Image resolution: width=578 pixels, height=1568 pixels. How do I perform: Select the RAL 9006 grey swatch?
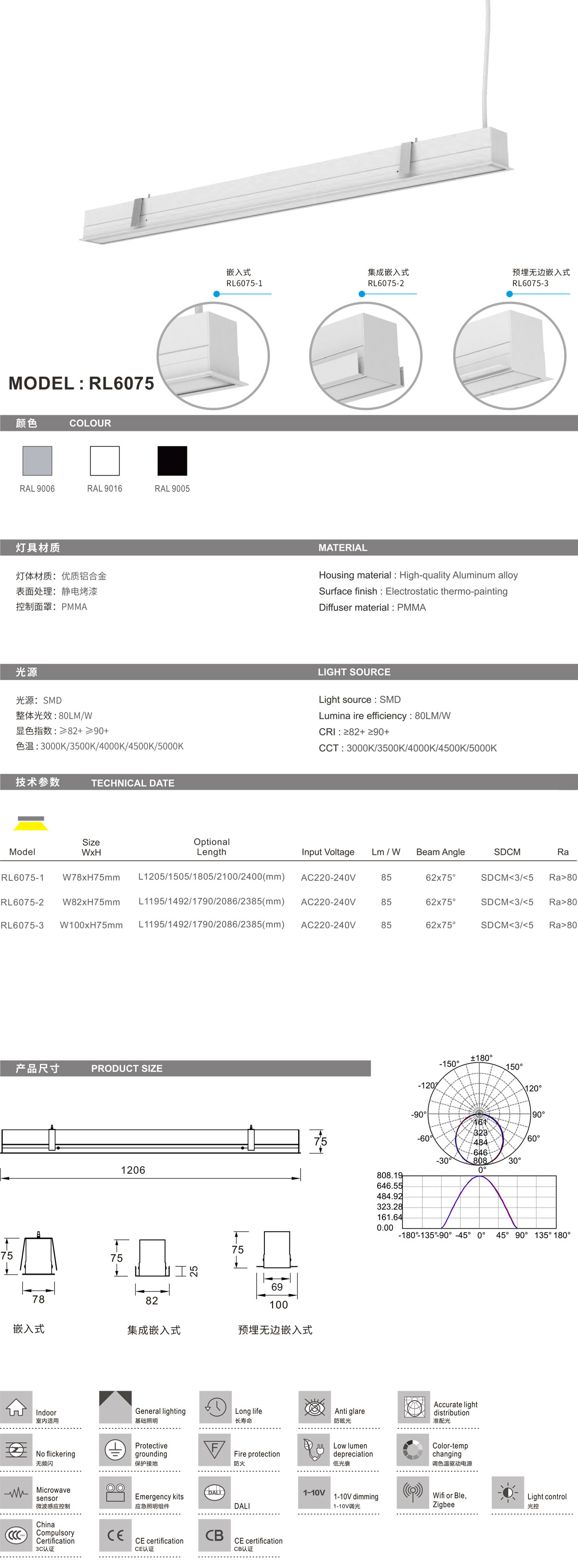pos(37,461)
